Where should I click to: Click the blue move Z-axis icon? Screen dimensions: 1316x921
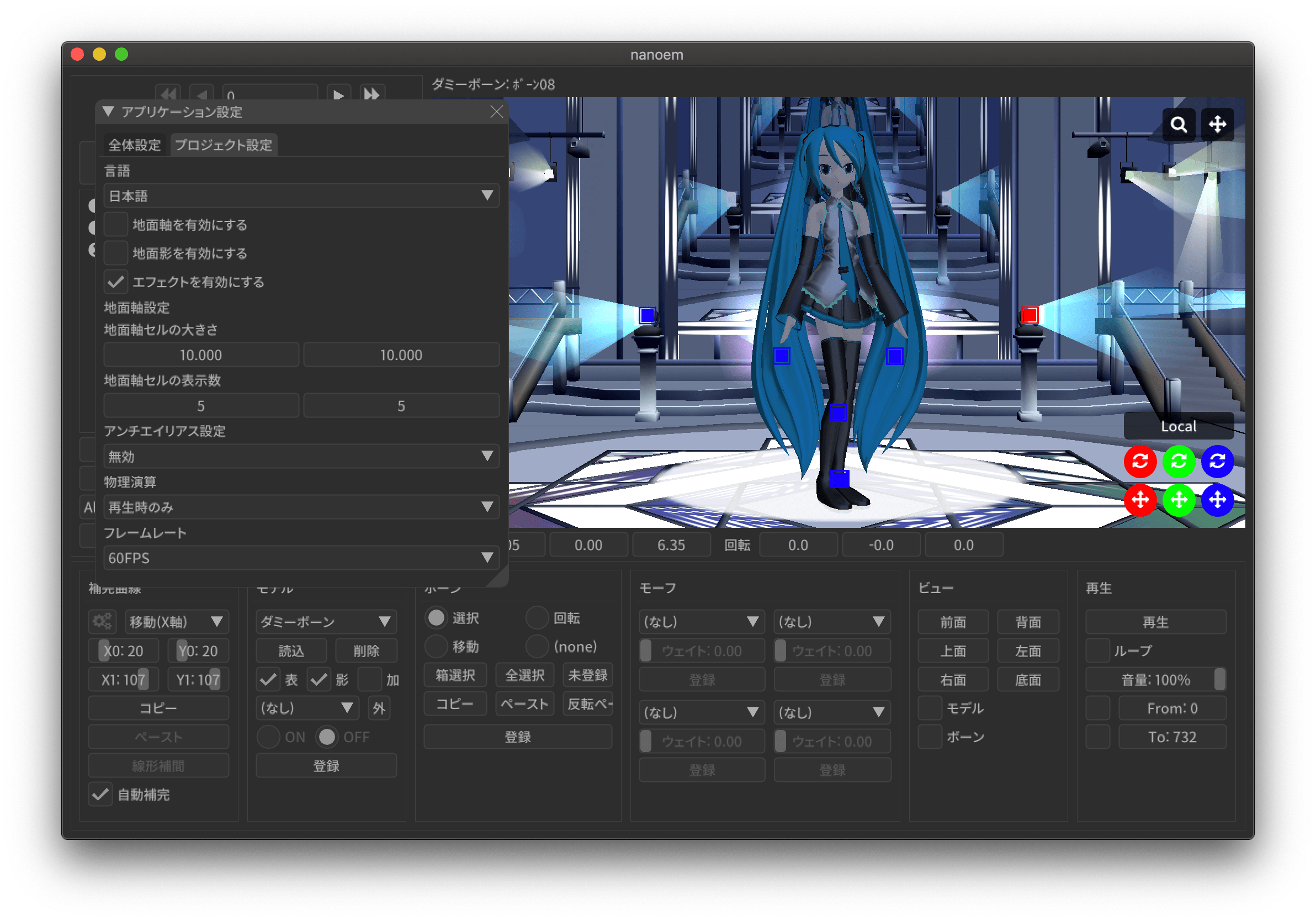point(1217,500)
